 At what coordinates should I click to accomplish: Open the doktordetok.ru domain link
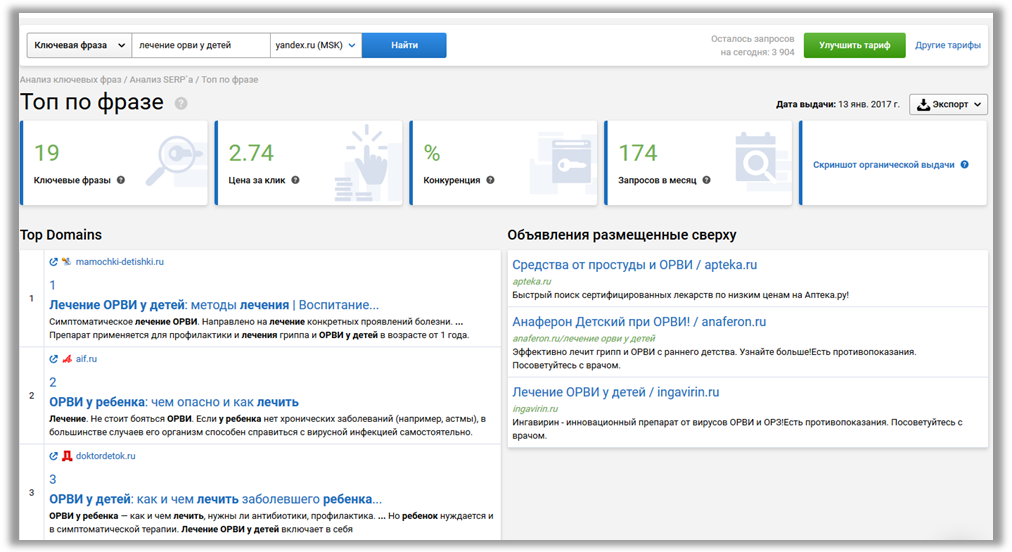tap(106, 456)
